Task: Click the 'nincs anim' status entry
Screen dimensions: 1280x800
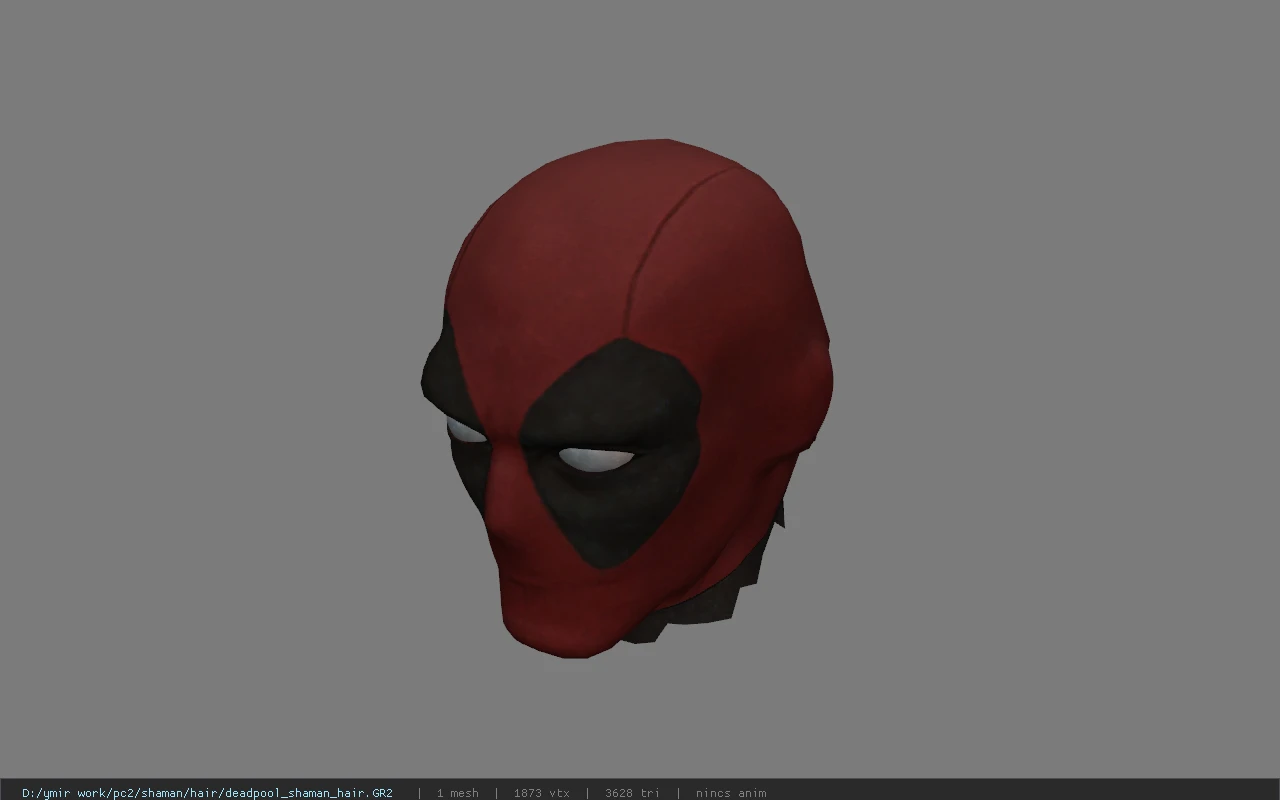Action: click(x=731, y=793)
